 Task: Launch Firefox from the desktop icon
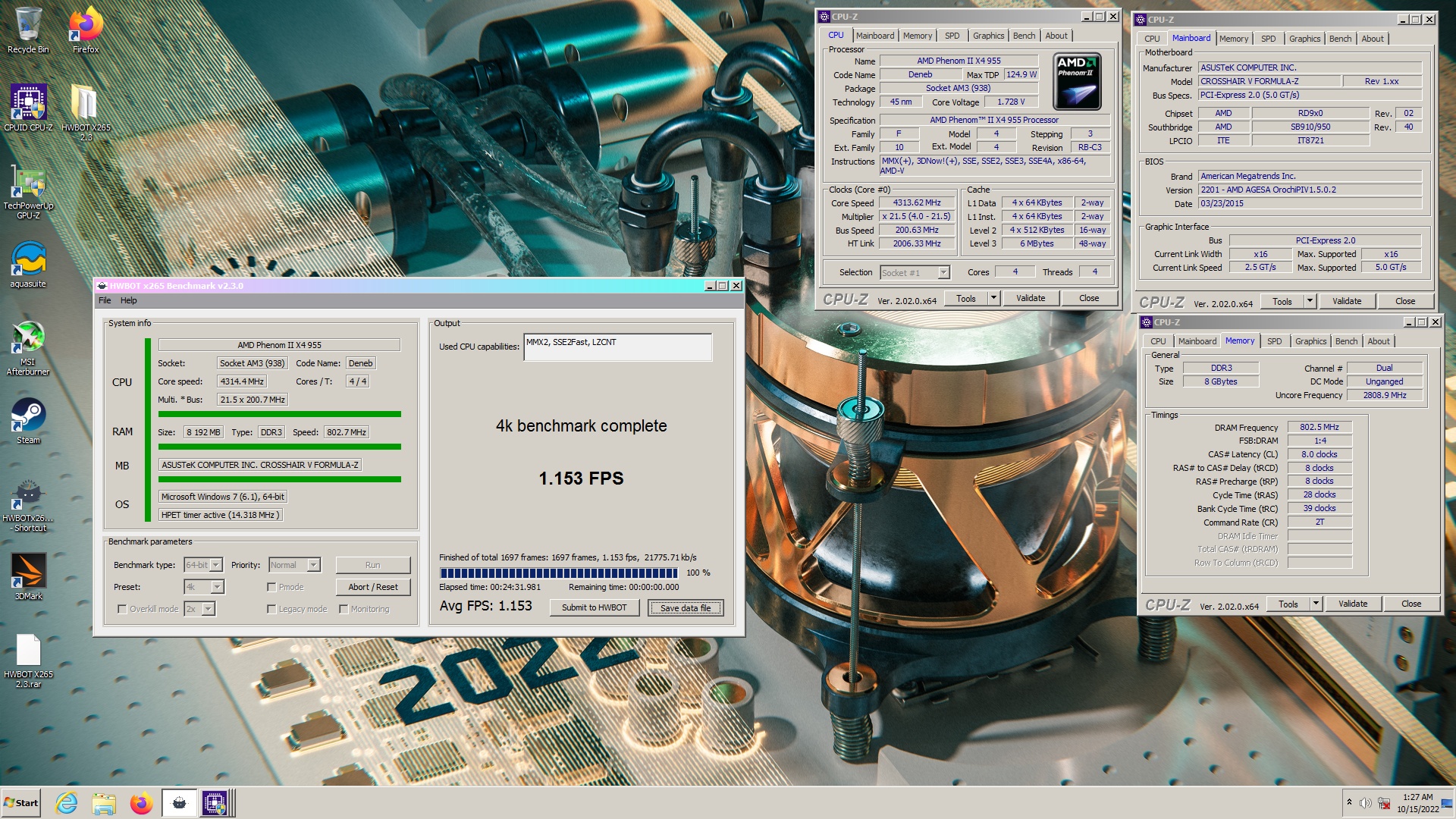[x=86, y=30]
